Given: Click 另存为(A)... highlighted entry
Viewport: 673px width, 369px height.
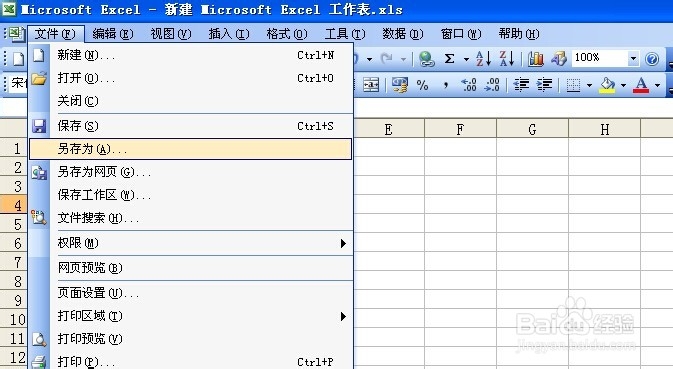Looking at the screenshot, I should click(x=191, y=149).
